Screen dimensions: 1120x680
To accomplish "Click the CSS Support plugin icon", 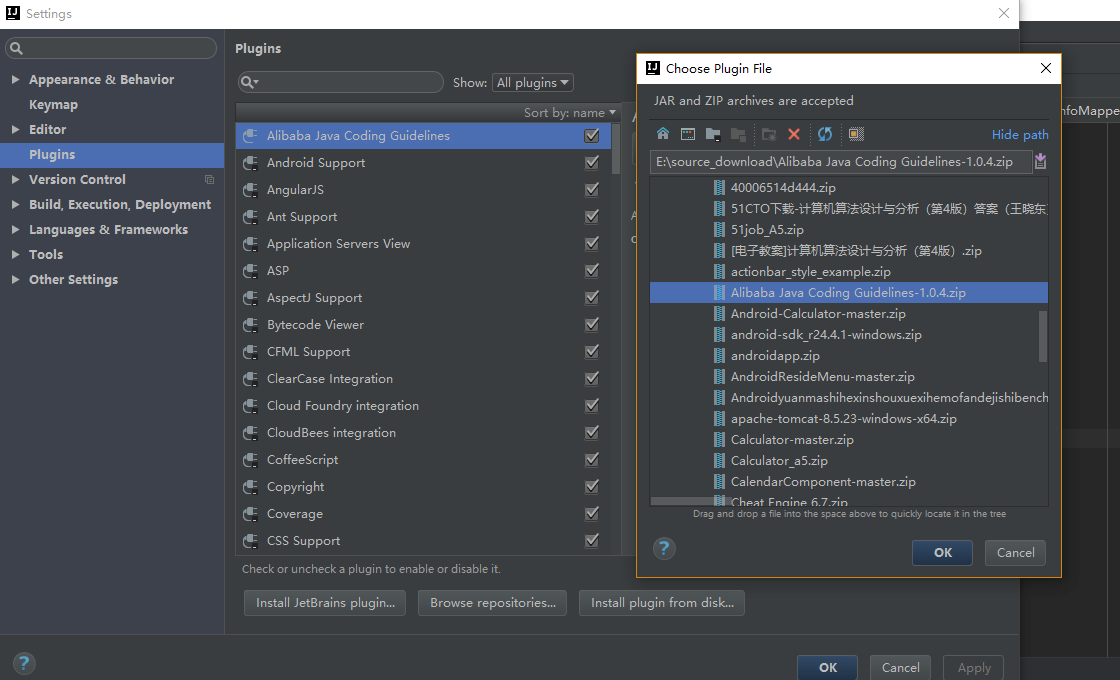I will [x=250, y=541].
